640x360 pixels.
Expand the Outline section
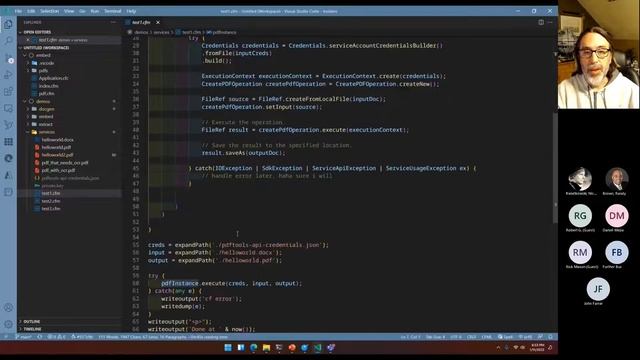click(31, 322)
